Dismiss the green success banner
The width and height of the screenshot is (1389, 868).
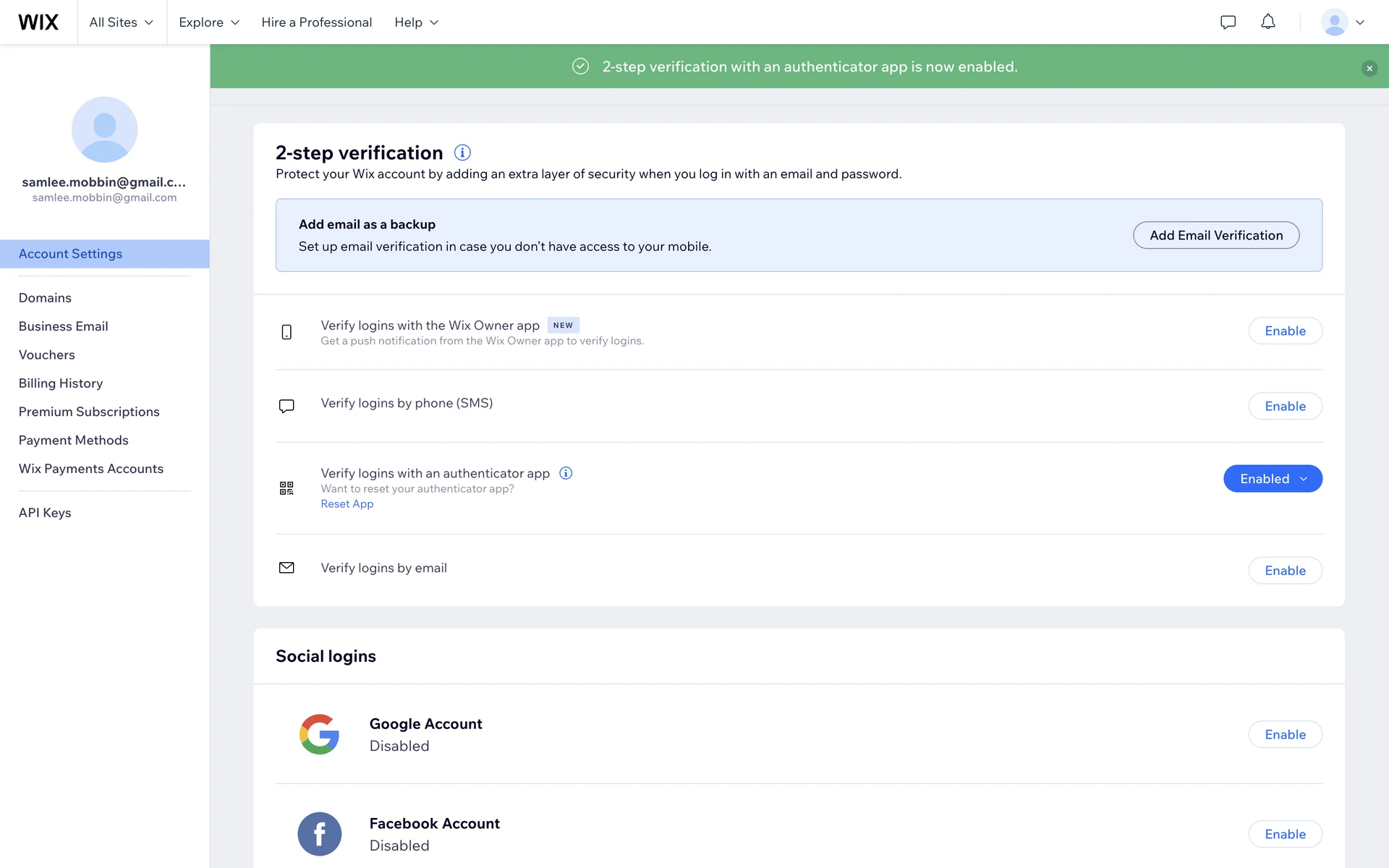pos(1369,68)
